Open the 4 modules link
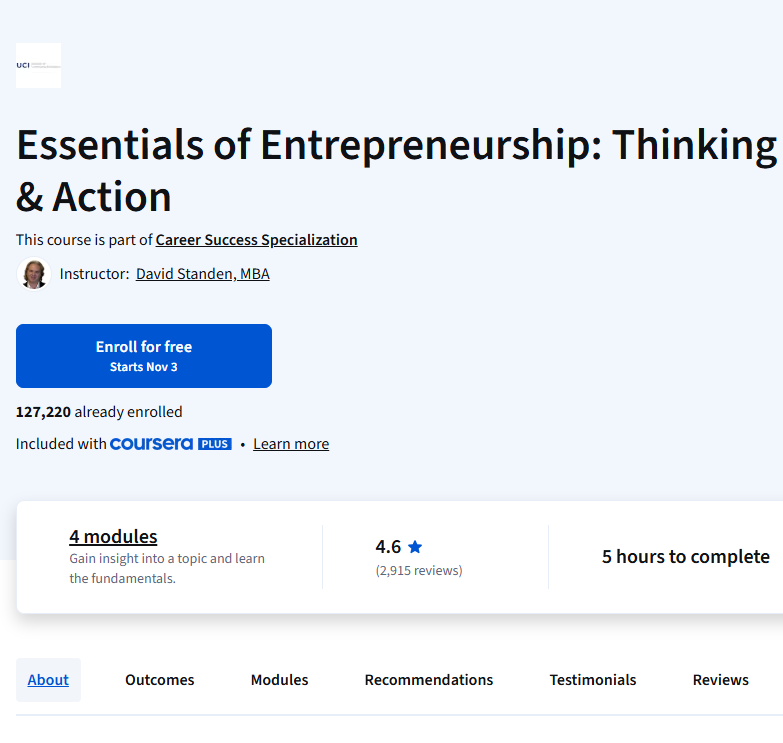Viewport: 783px width, 743px height. pyautogui.click(x=113, y=537)
